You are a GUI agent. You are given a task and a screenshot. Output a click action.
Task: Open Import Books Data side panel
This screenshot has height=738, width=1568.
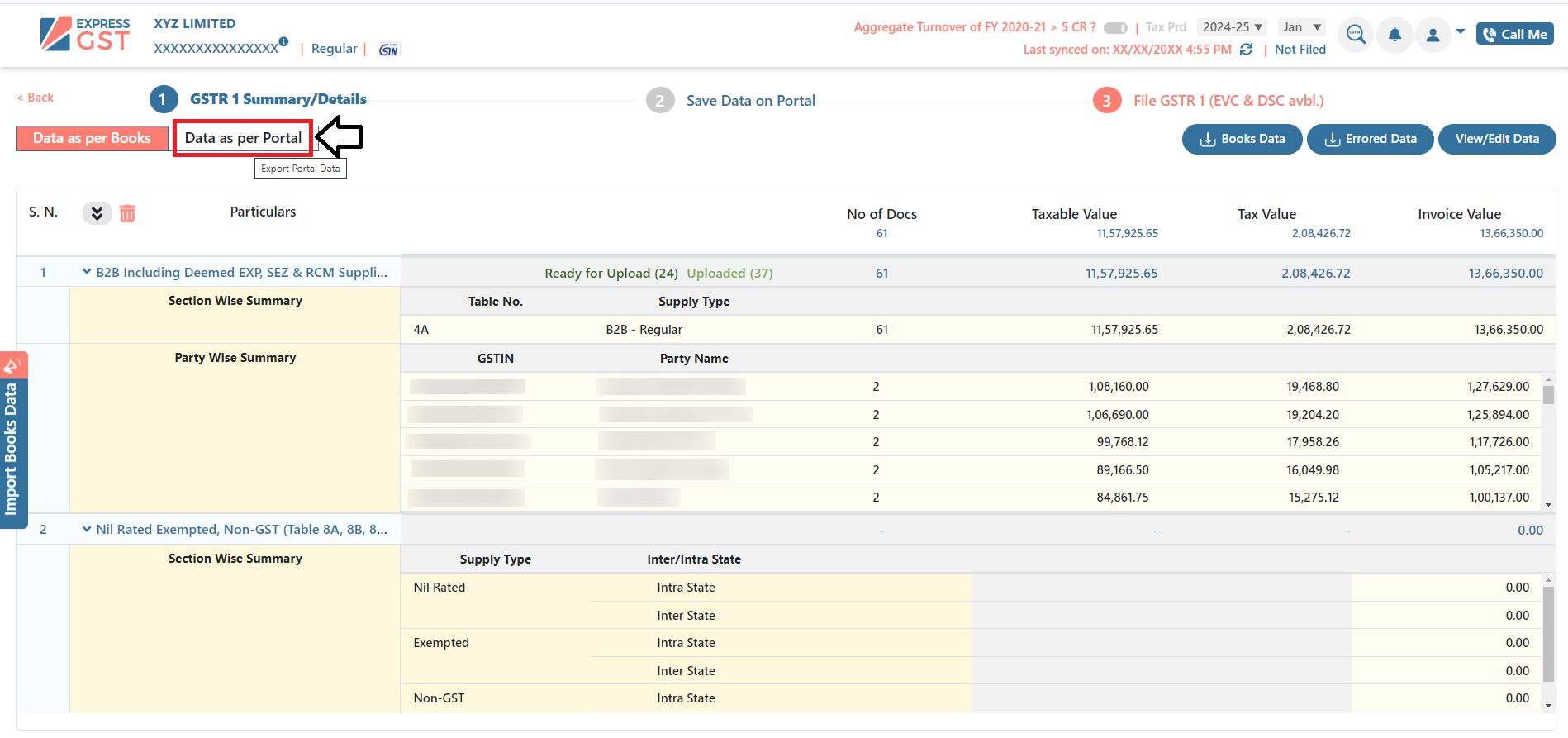[13, 440]
